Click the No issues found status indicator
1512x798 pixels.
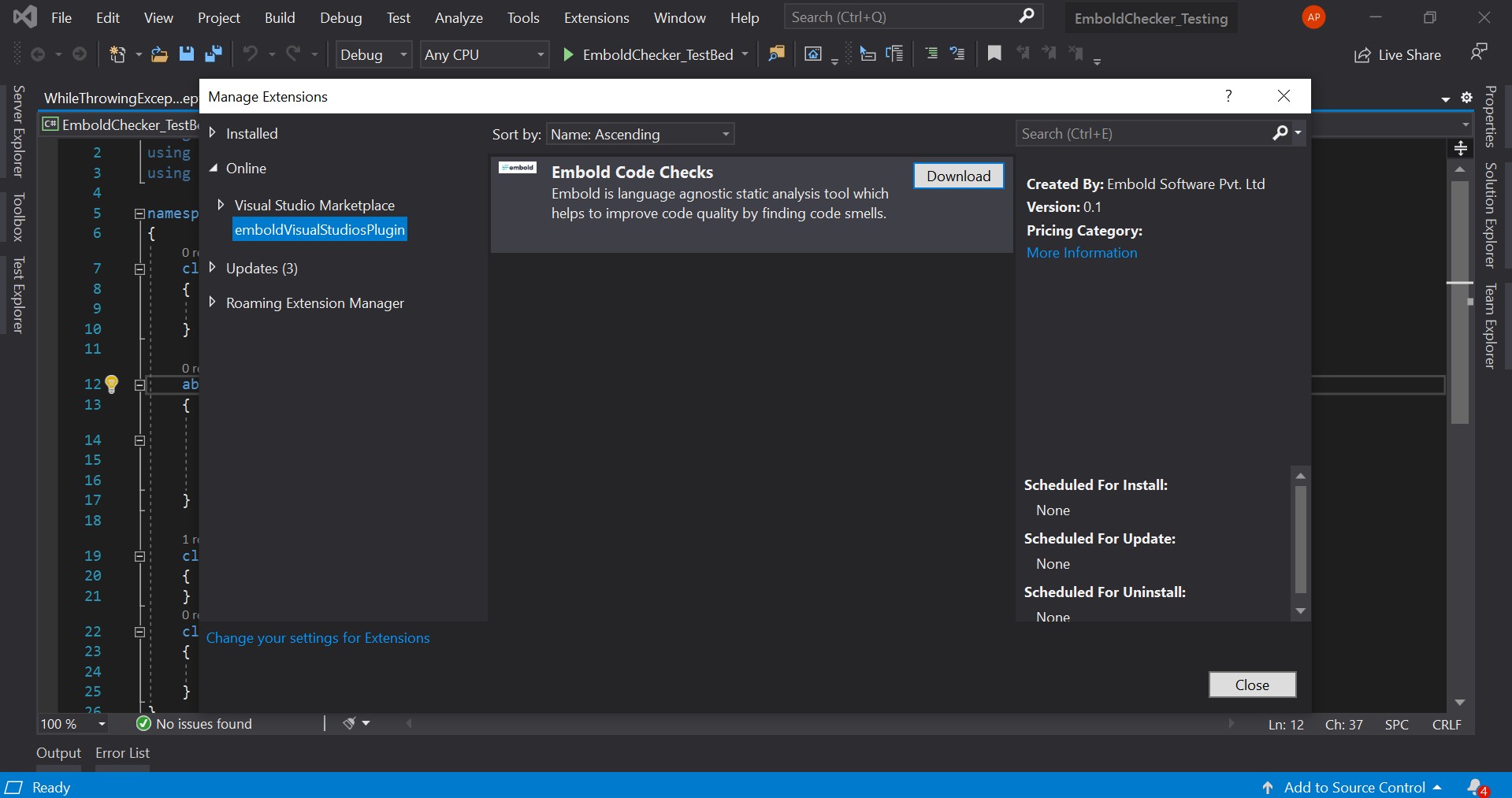point(194,724)
